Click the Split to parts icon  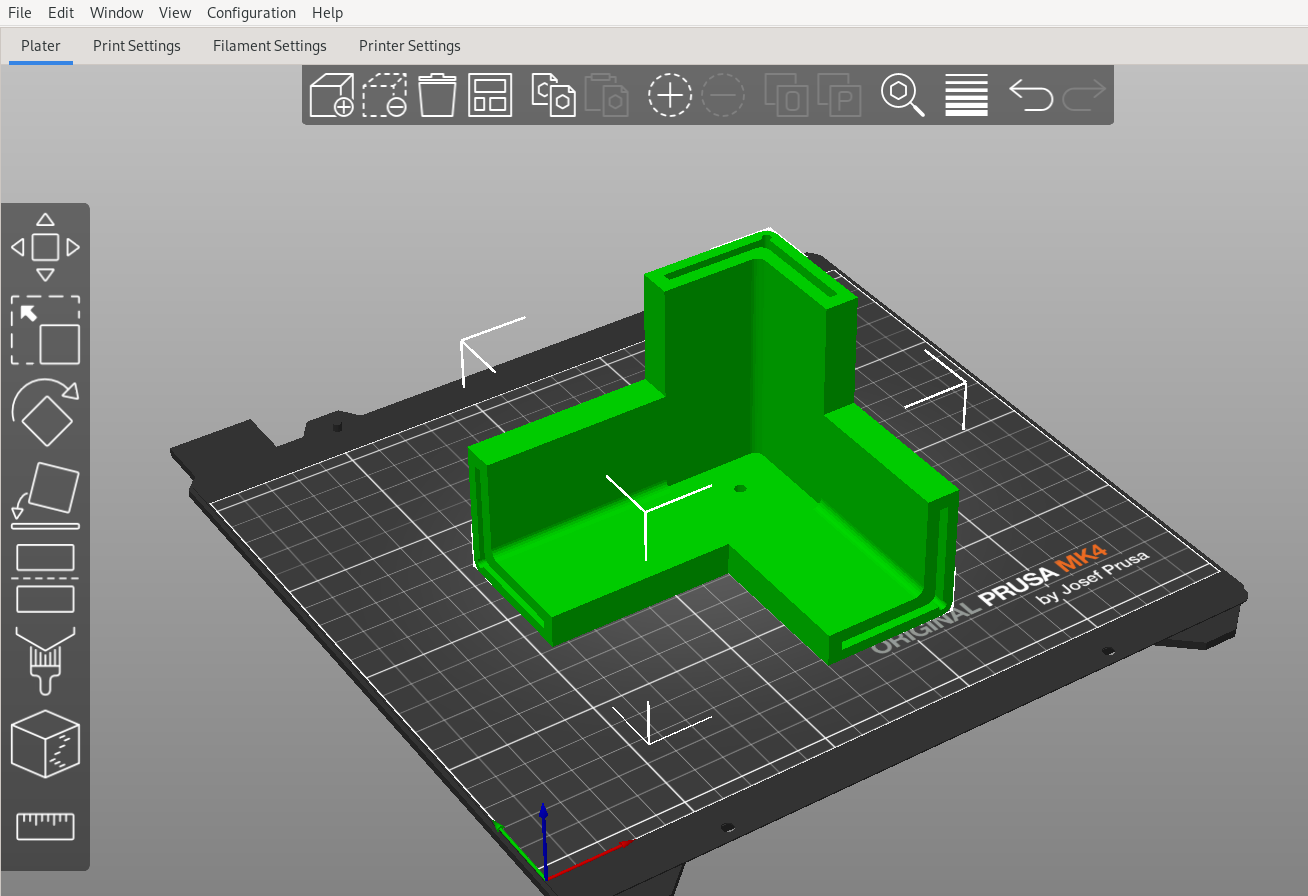(x=839, y=95)
